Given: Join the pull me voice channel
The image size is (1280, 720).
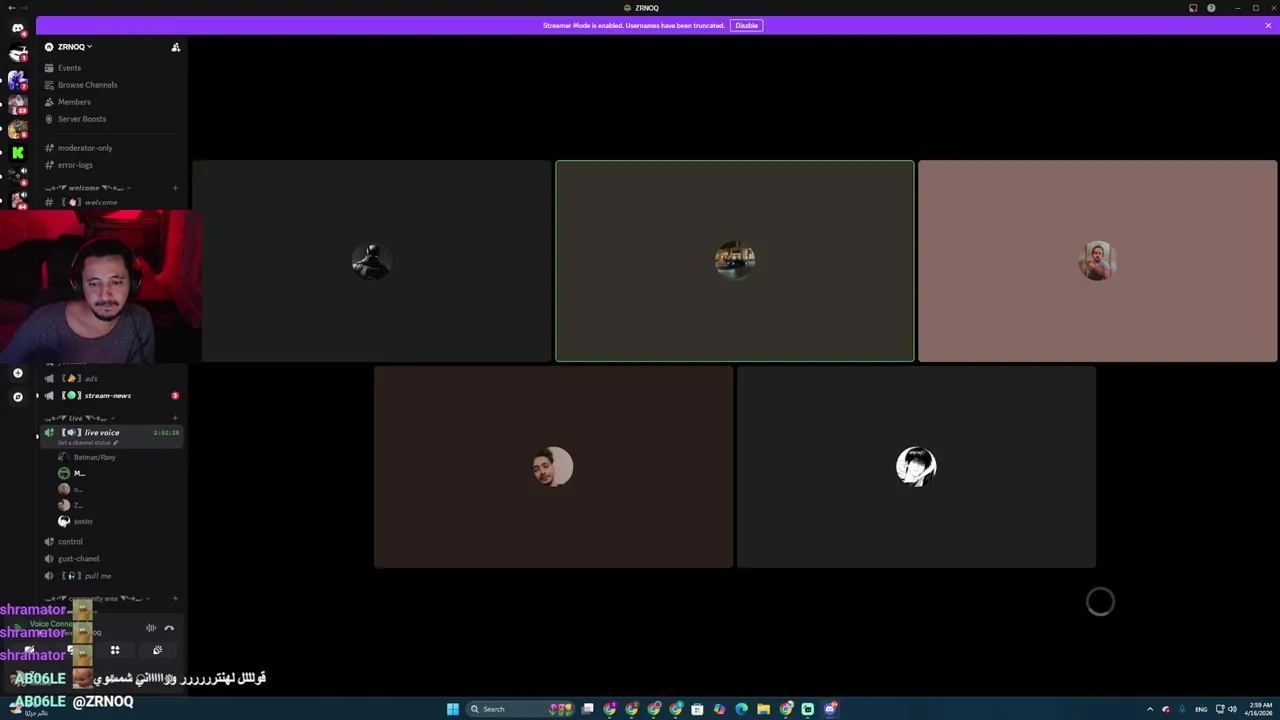Looking at the screenshot, I should (112, 576).
